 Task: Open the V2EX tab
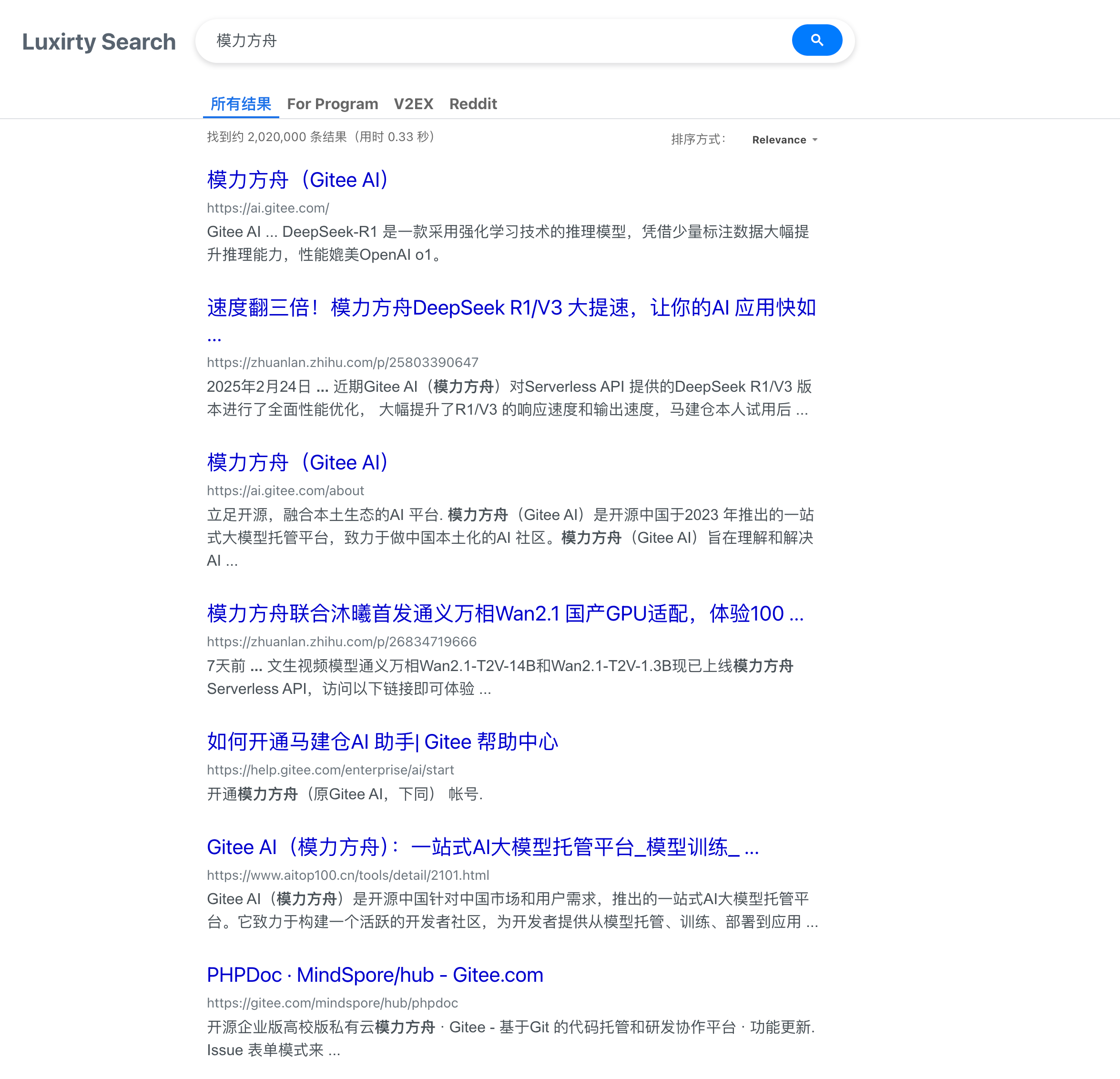(x=413, y=104)
